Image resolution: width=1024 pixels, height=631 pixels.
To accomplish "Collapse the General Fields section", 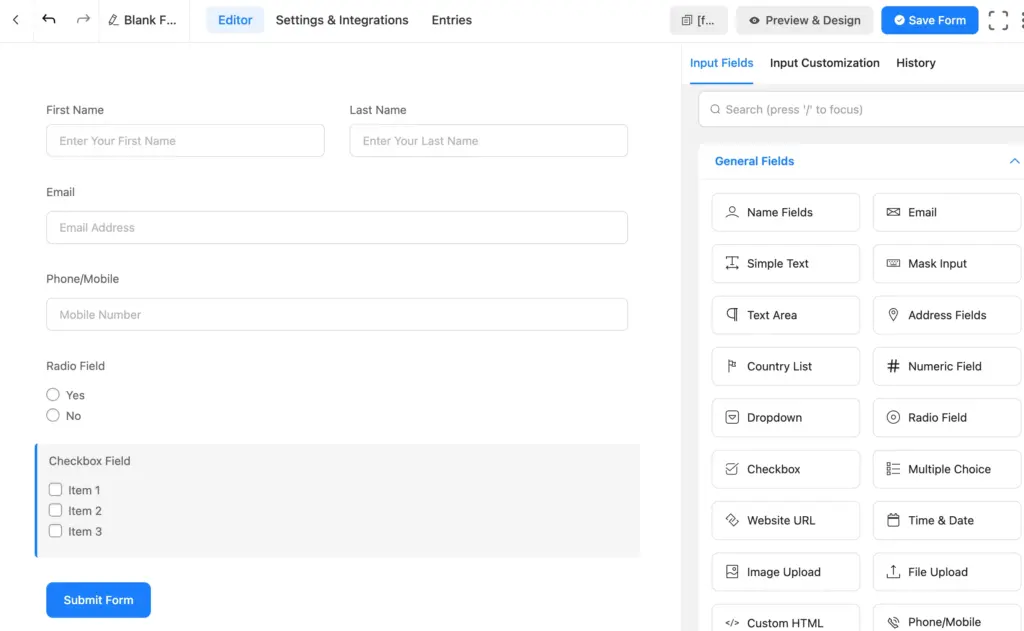I will [x=1014, y=161].
